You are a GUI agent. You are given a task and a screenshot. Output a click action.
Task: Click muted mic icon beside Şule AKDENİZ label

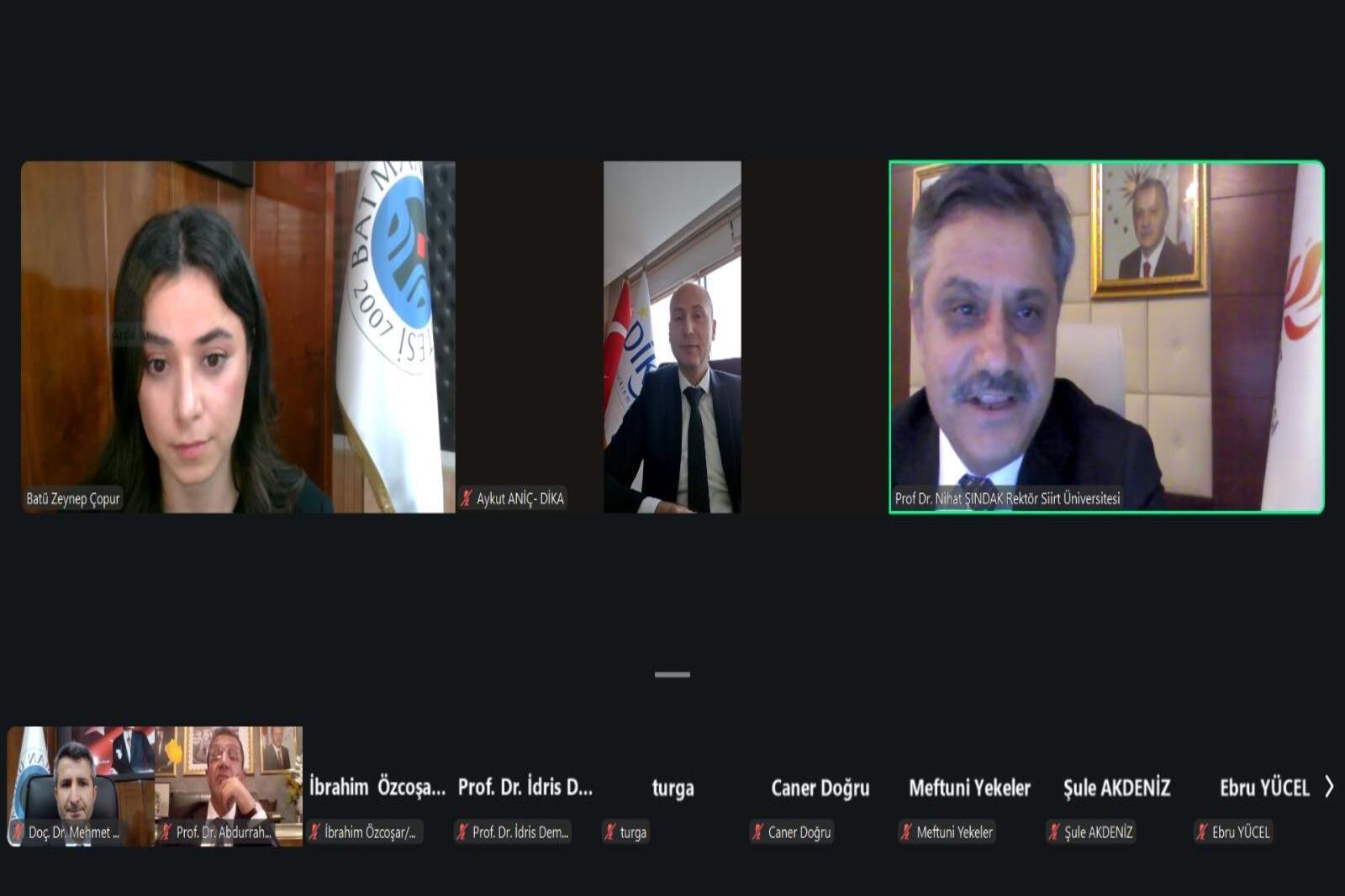coord(1053,832)
